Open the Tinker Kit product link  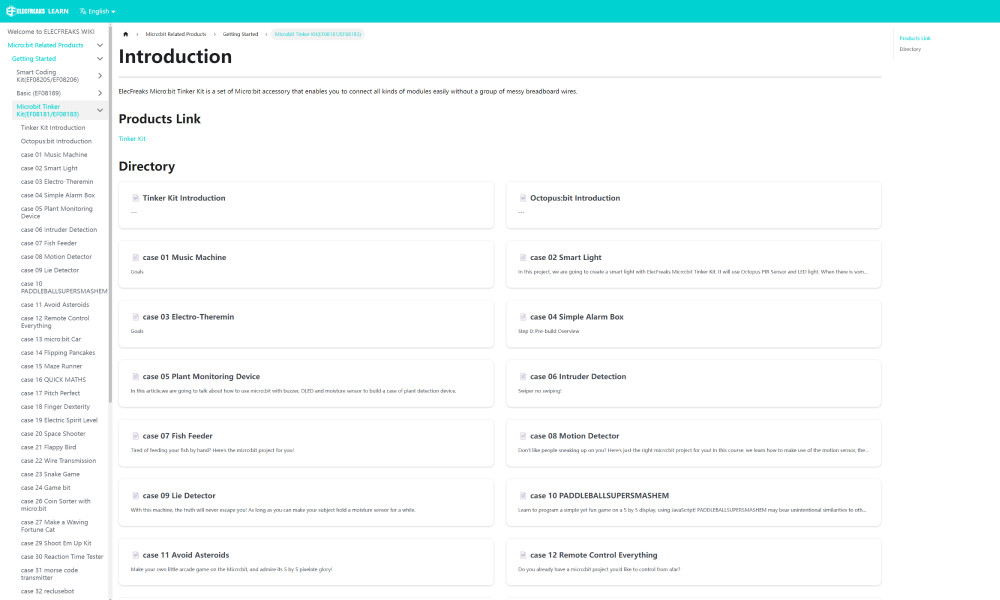pyautogui.click(x=132, y=139)
